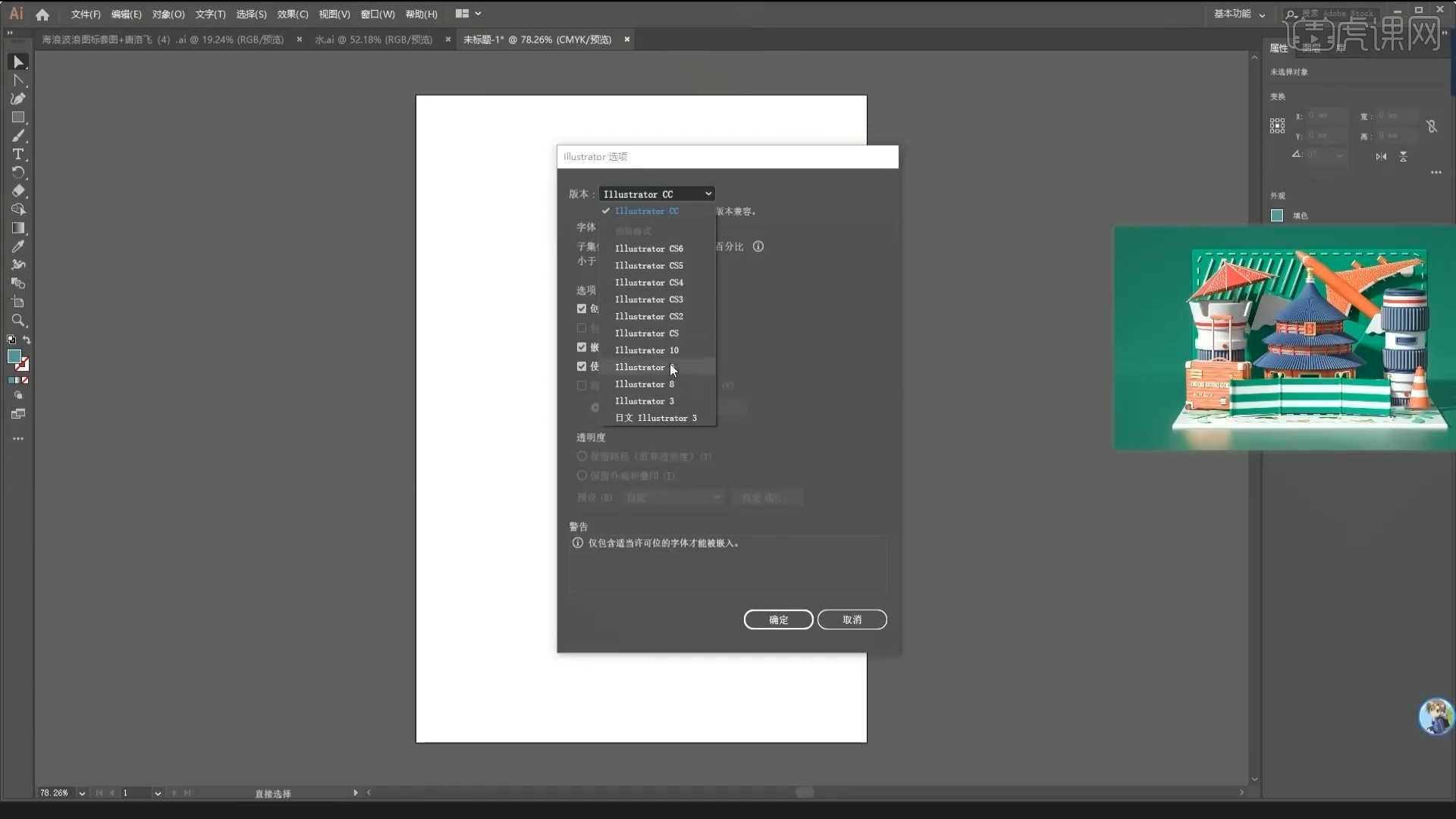Select the Zoom tool
The image size is (1456, 819).
point(18,320)
